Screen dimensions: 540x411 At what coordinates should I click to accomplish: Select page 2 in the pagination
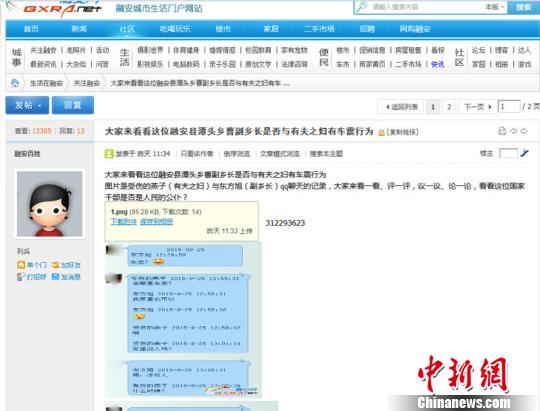[449, 107]
